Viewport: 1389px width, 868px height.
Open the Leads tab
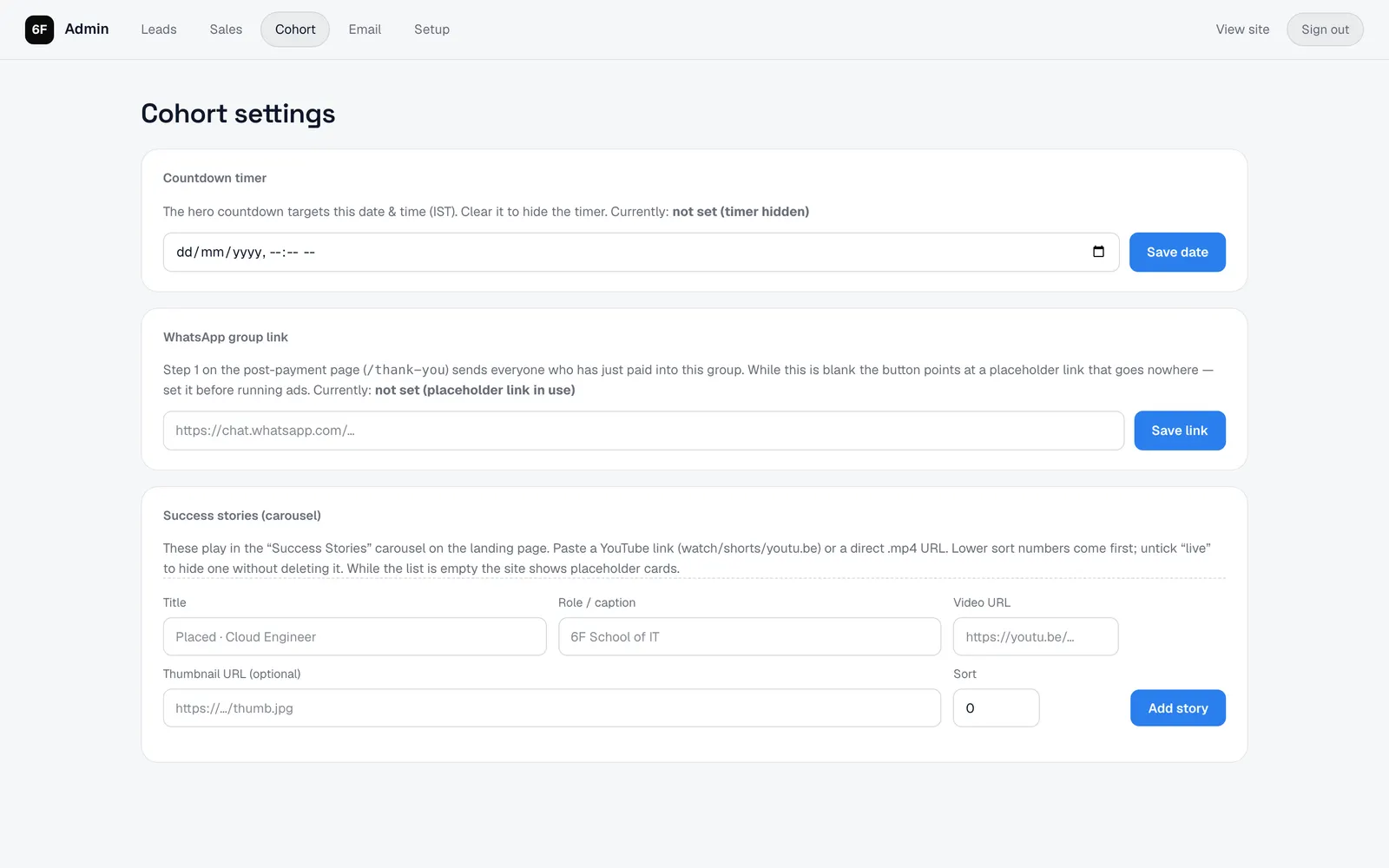pyautogui.click(x=159, y=30)
